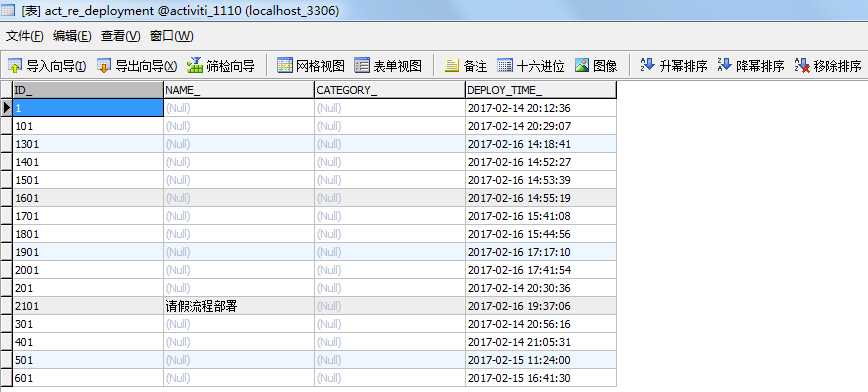This screenshot has width=868, height=392.
Task: Select the NAME_ cell 请假流程部署
Action: (x=239, y=306)
